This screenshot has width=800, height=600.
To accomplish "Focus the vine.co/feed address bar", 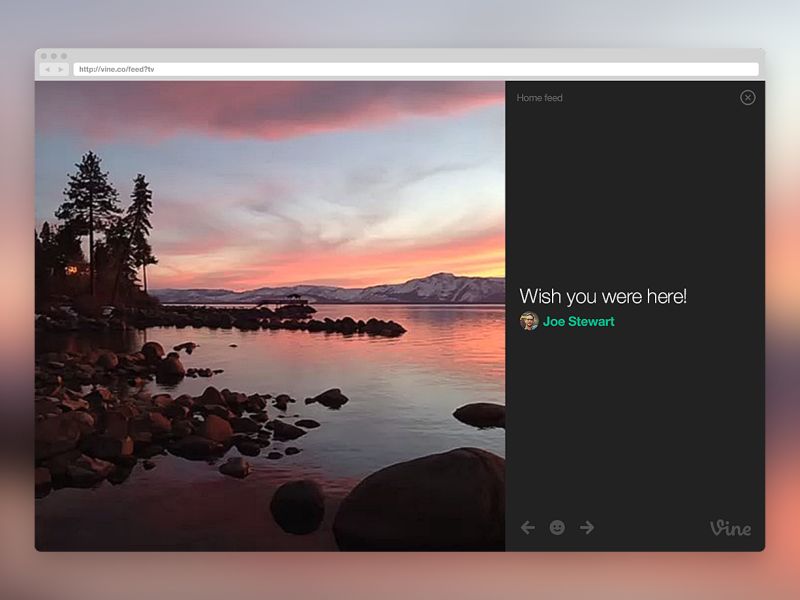I will tap(416, 69).
